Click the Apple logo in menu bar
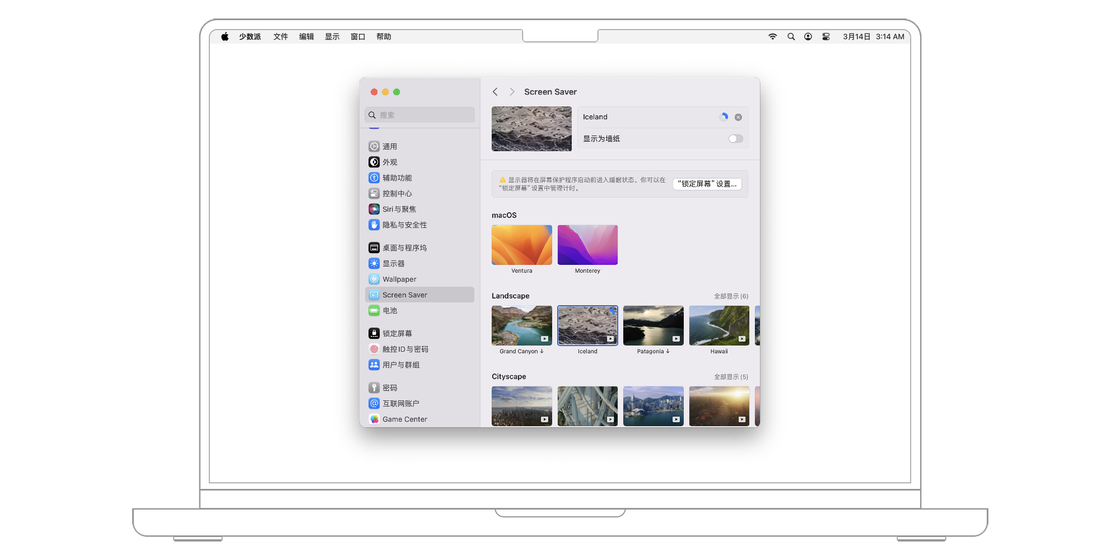This screenshot has height=560, width=1120. pyautogui.click(x=224, y=36)
